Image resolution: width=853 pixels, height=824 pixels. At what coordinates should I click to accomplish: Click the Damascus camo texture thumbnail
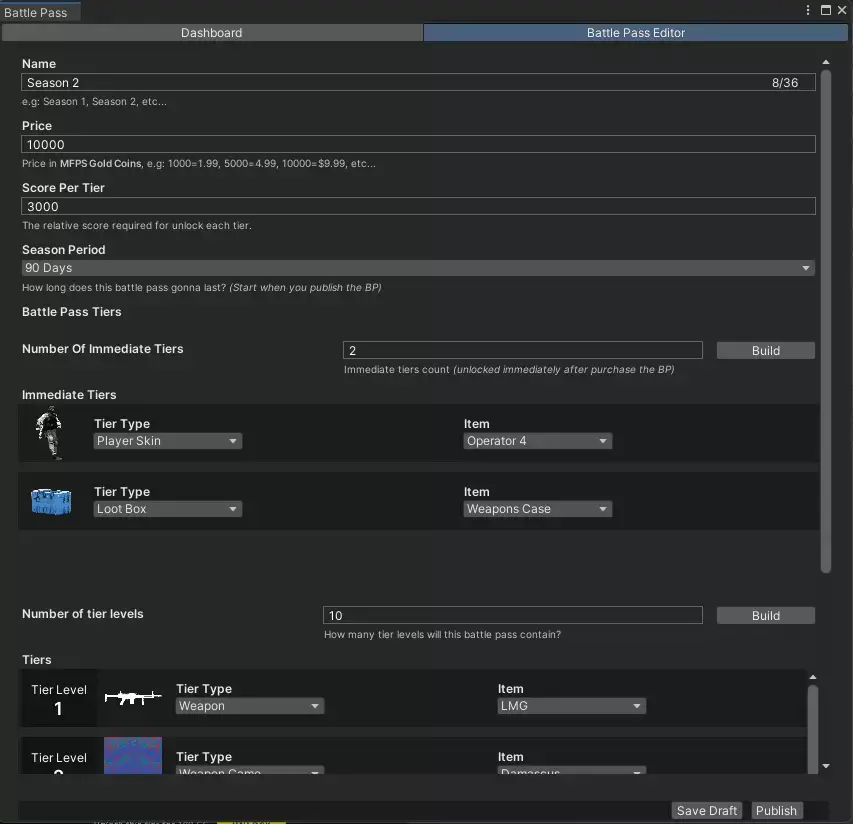(132, 755)
